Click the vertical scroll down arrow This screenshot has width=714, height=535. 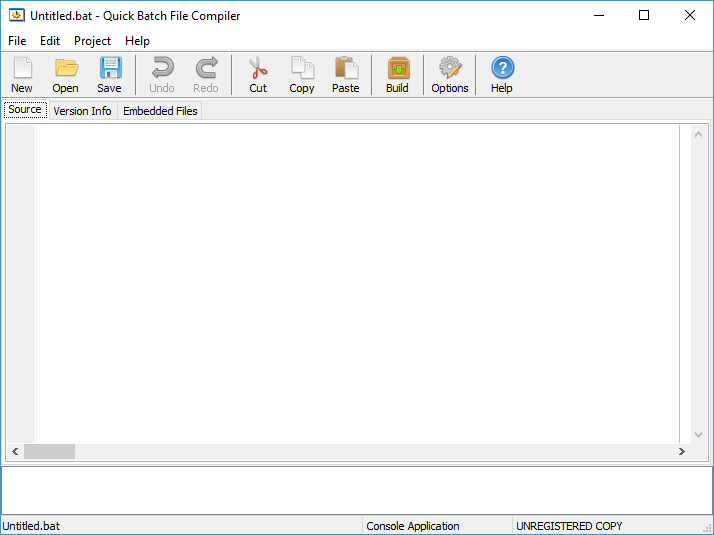pyautogui.click(x=698, y=435)
